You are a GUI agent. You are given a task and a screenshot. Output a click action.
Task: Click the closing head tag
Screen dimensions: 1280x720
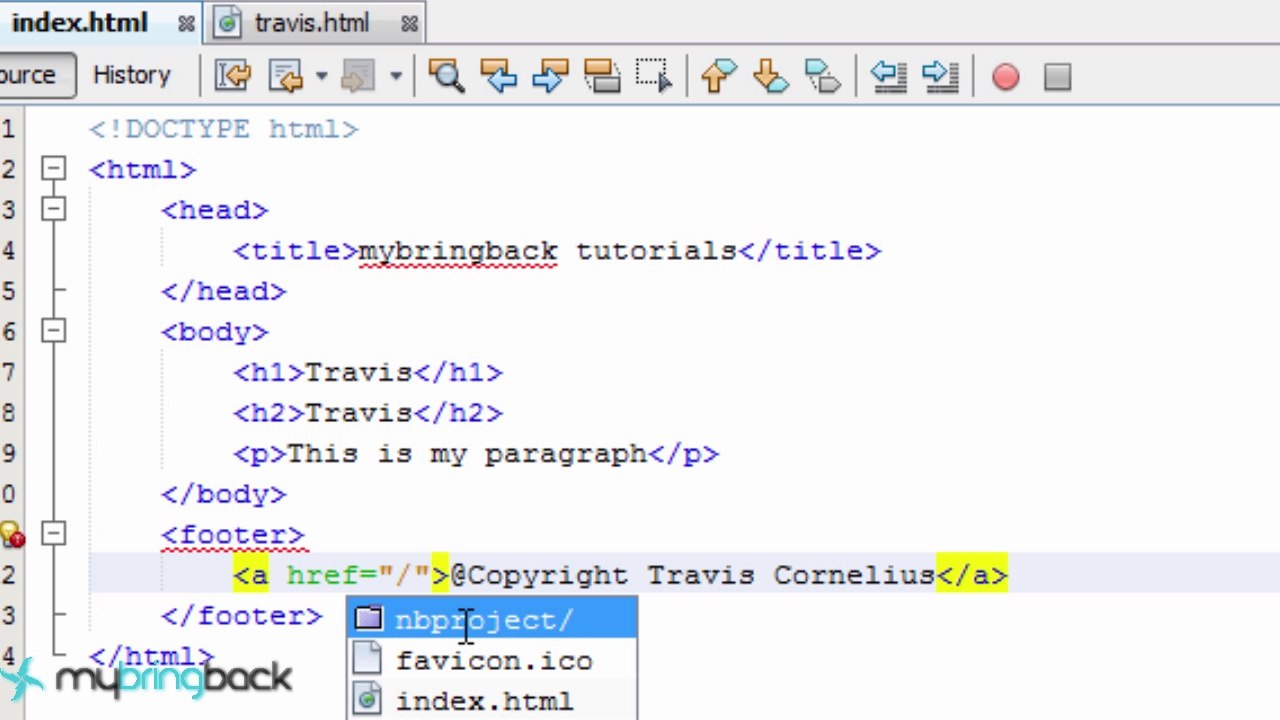coord(224,291)
